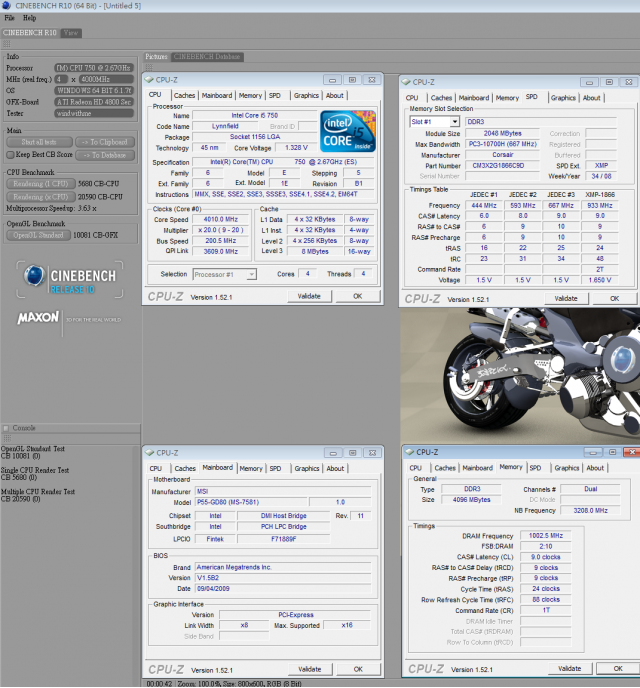640x688 pixels.
Task: Click the XMP-1866 voltage 1.650 V cell
Action: tap(600, 280)
